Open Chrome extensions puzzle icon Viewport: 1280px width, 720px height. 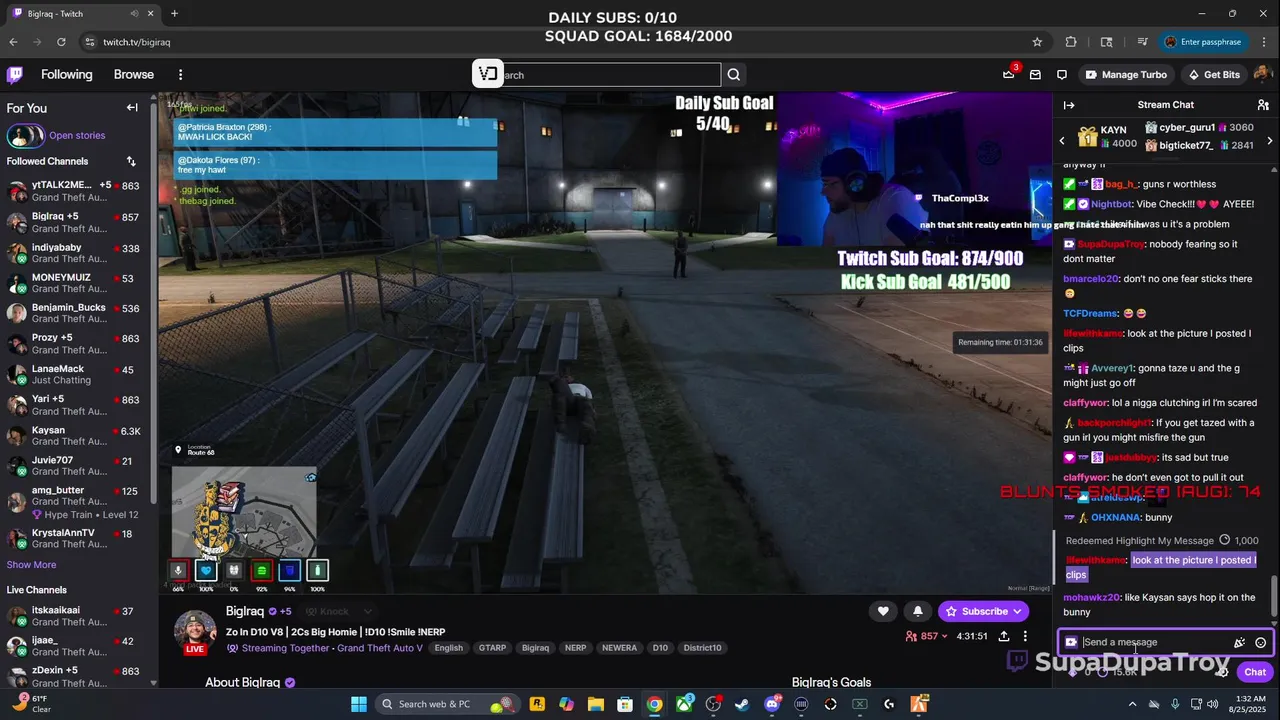click(1071, 42)
